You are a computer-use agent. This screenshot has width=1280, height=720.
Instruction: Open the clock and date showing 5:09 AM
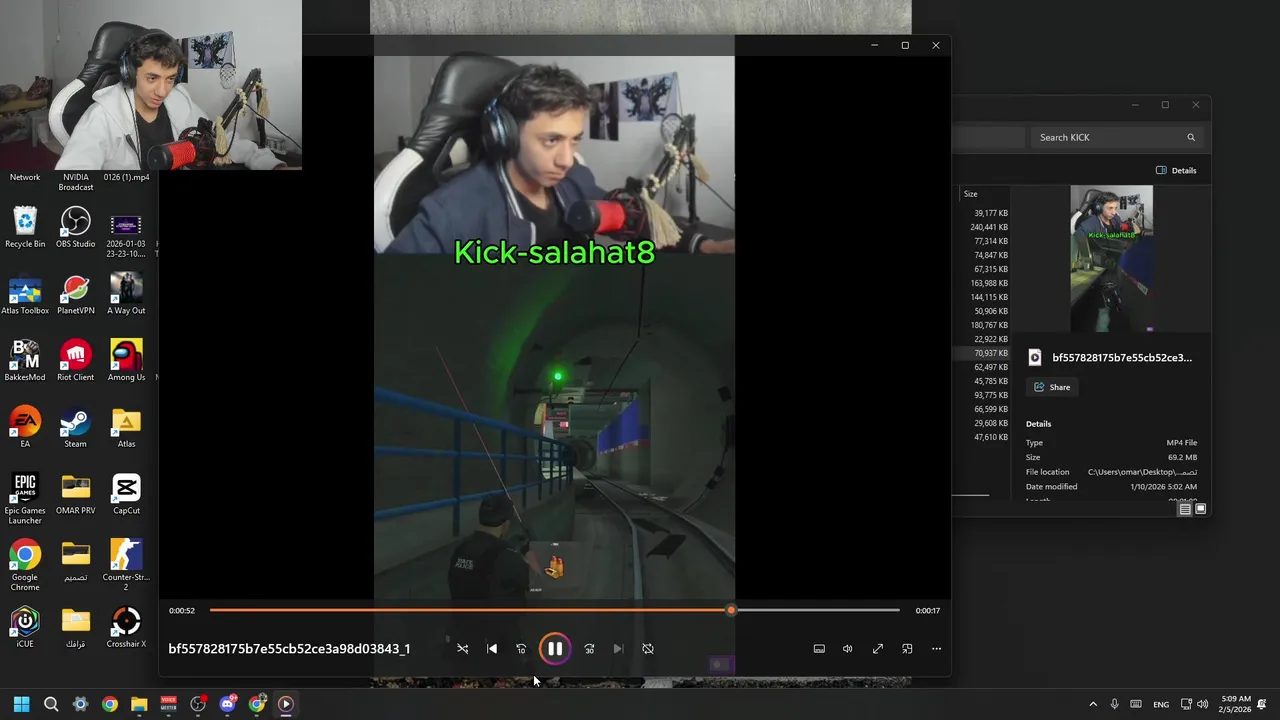(1235, 704)
